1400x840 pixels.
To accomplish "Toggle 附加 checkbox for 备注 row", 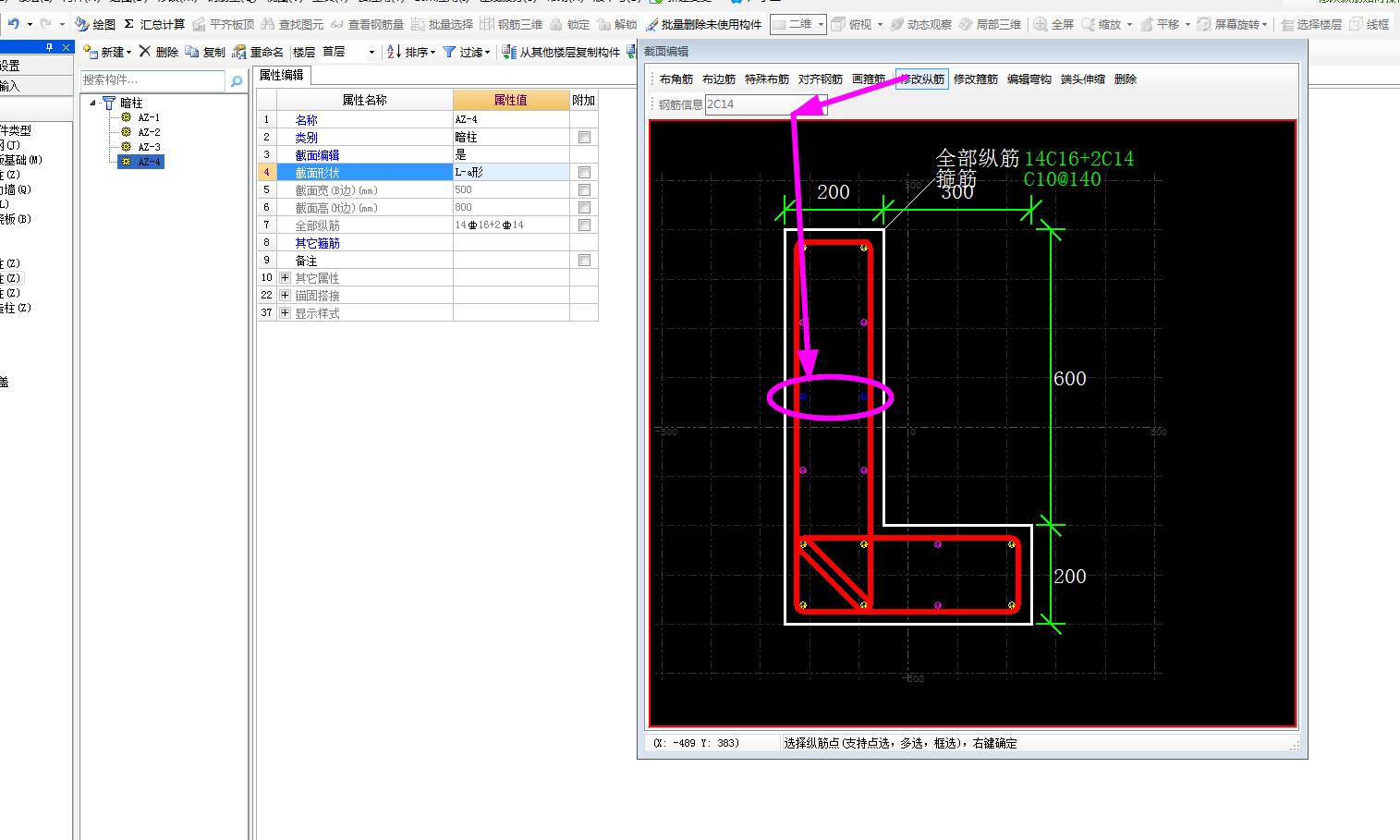I will 584,261.
